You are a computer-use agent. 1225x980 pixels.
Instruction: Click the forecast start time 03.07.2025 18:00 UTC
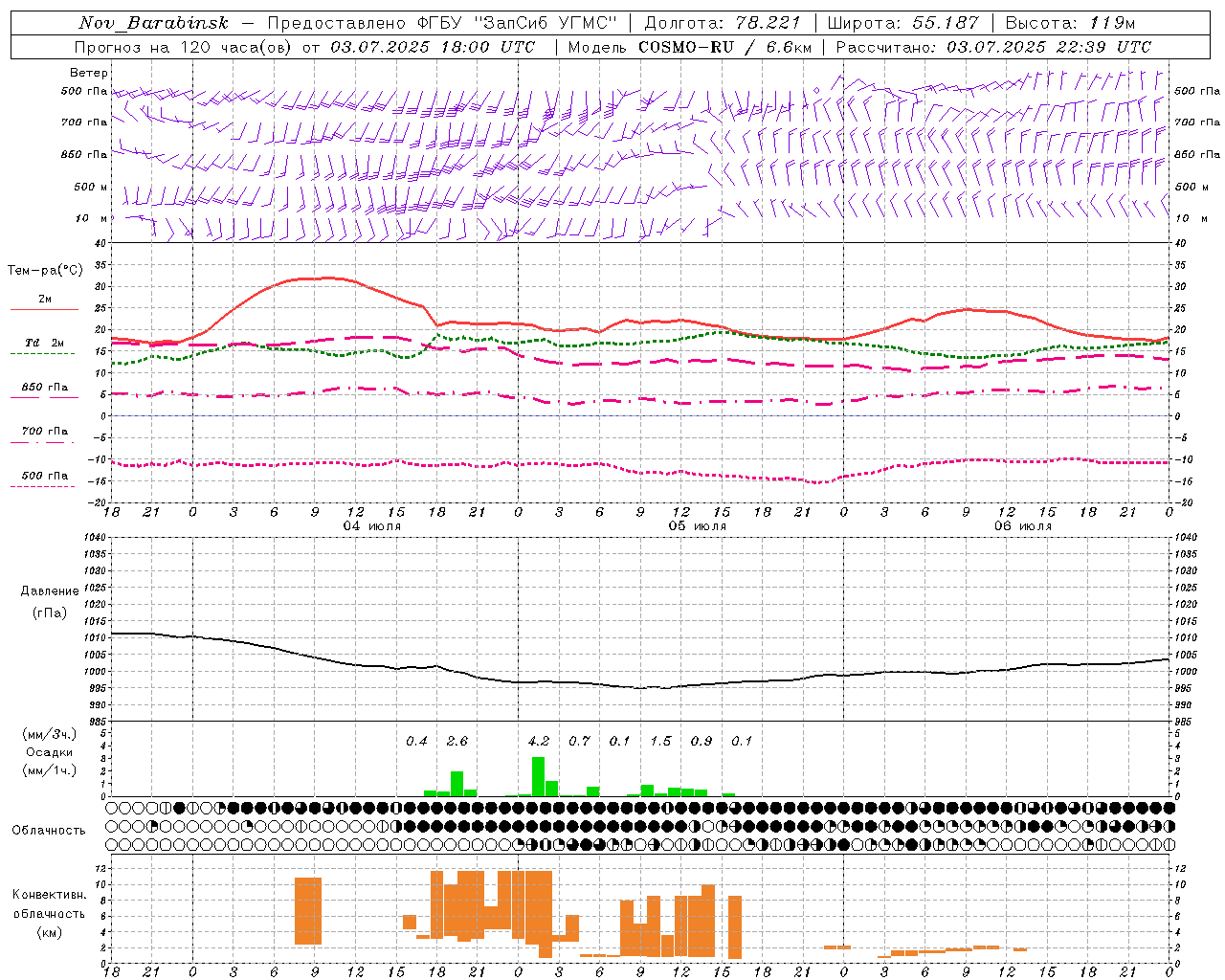click(x=433, y=47)
